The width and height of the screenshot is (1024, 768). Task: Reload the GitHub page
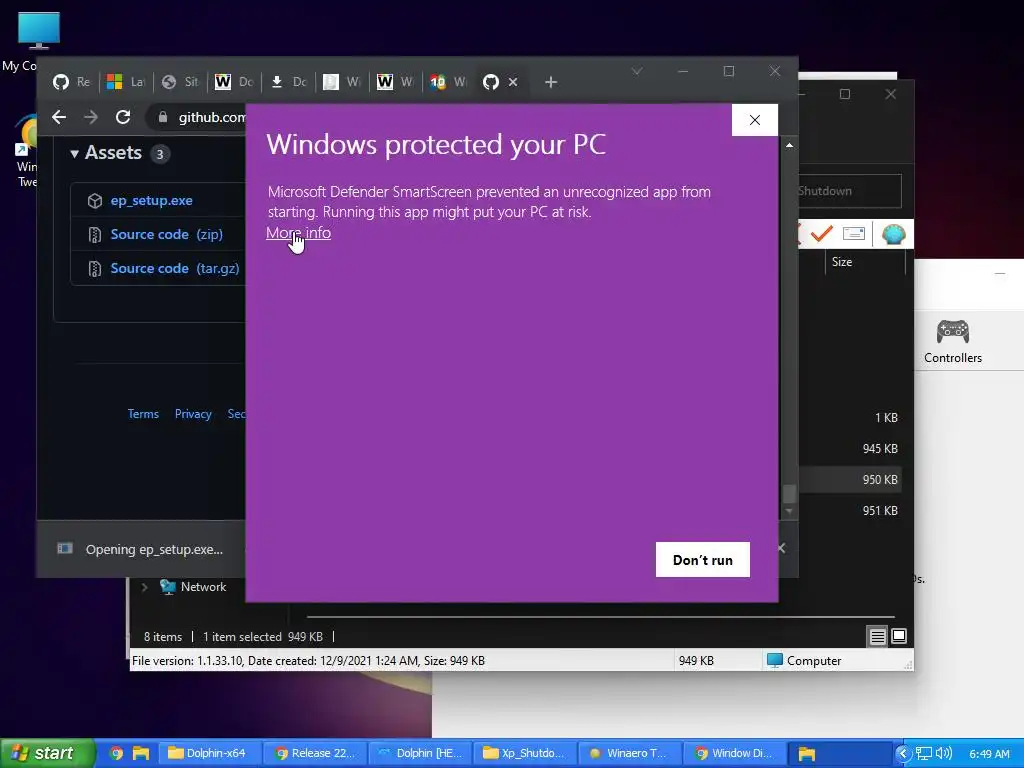[123, 117]
